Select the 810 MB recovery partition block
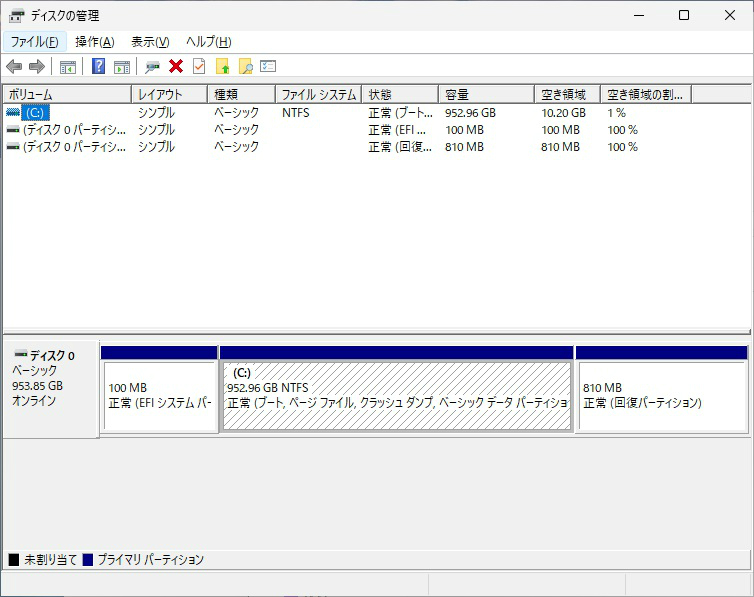754x597 pixels. pos(660,395)
